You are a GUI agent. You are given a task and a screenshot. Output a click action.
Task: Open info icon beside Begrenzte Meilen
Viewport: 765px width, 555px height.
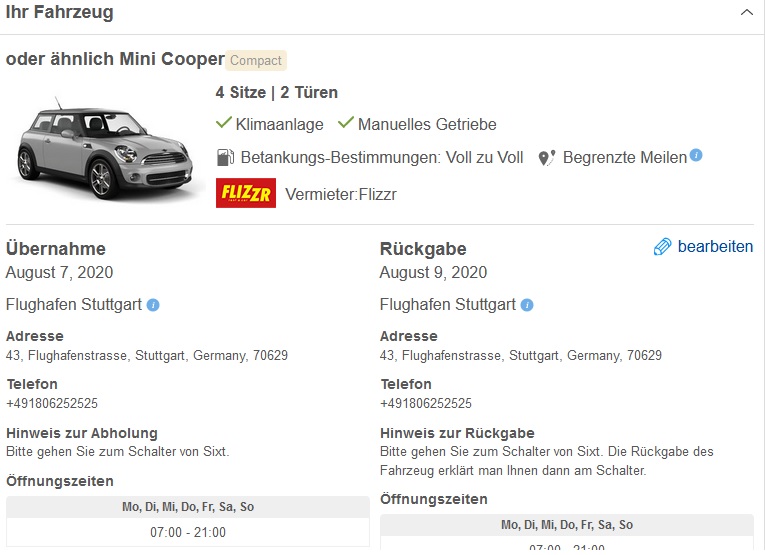click(x=696, y=156)
